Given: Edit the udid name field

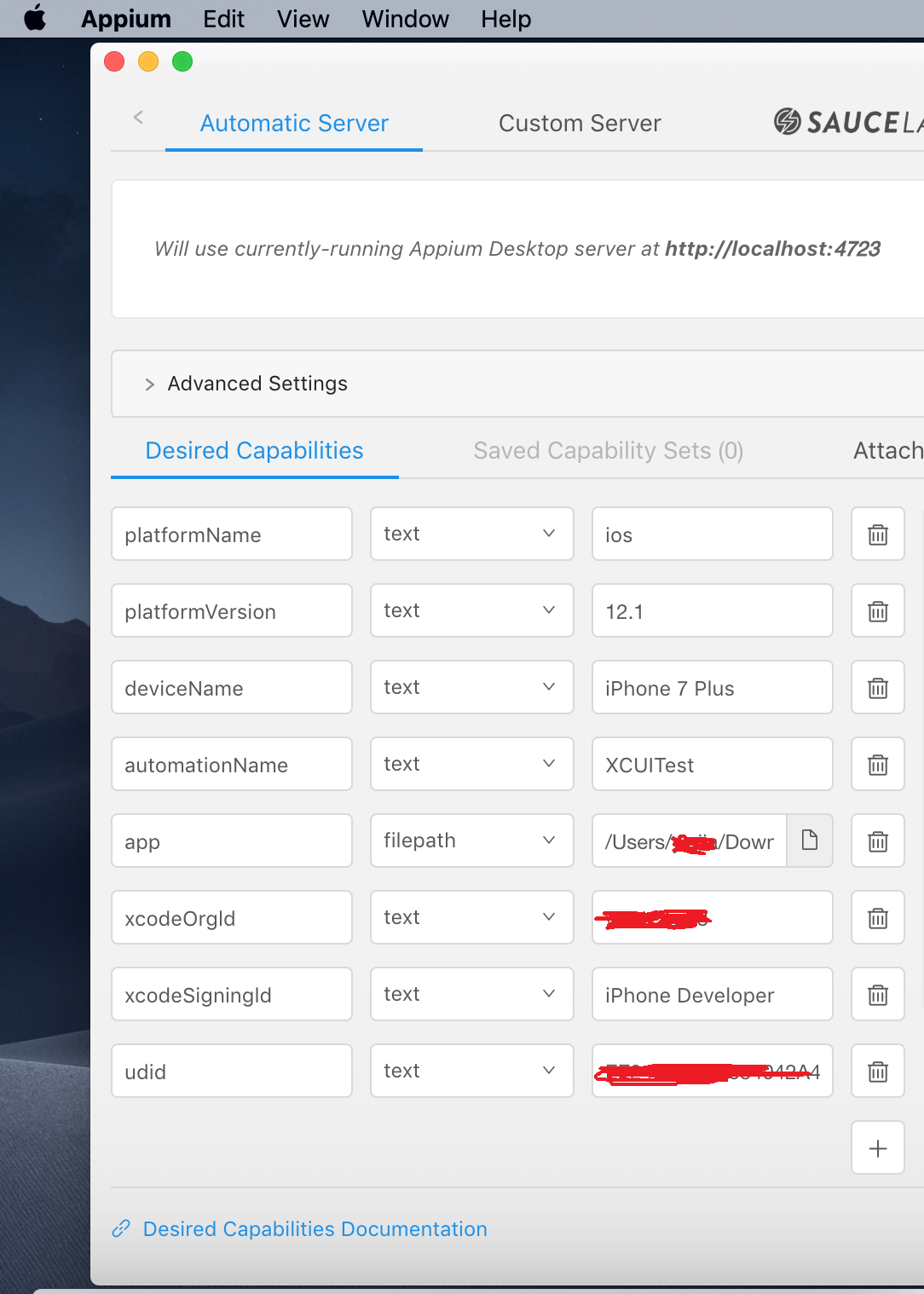Looking at the screenshot, I should click(x=232, y=1072).
